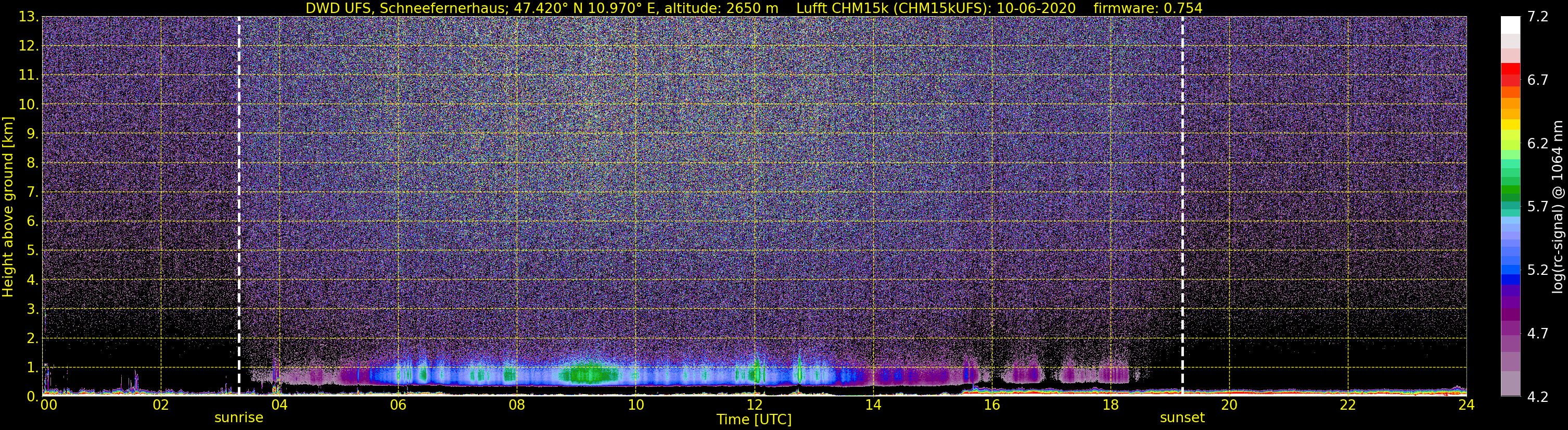1568x430 pixels.
Task: Click the height axis tick '1.'
Action: (32, 366)
